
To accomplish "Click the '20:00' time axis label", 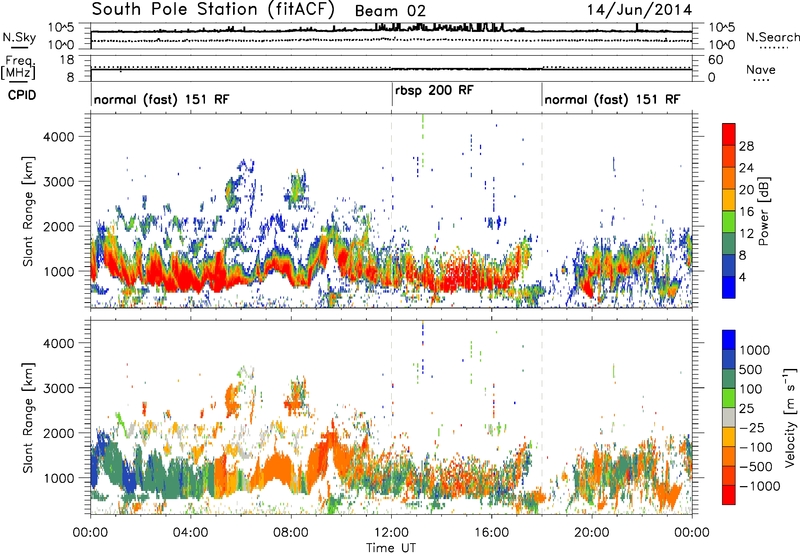I will pos(592,533).
